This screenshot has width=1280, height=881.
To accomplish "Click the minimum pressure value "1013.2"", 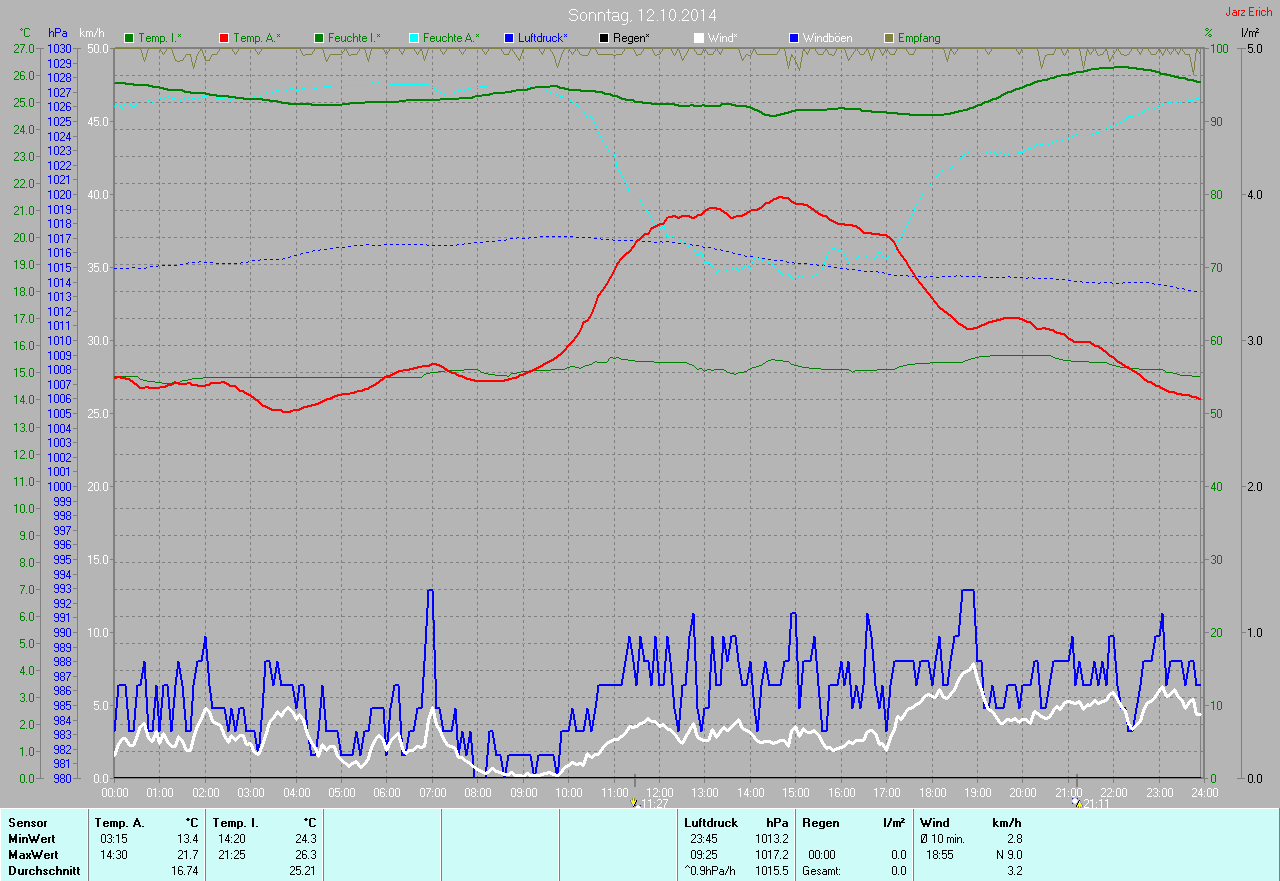I will point(771,839).
